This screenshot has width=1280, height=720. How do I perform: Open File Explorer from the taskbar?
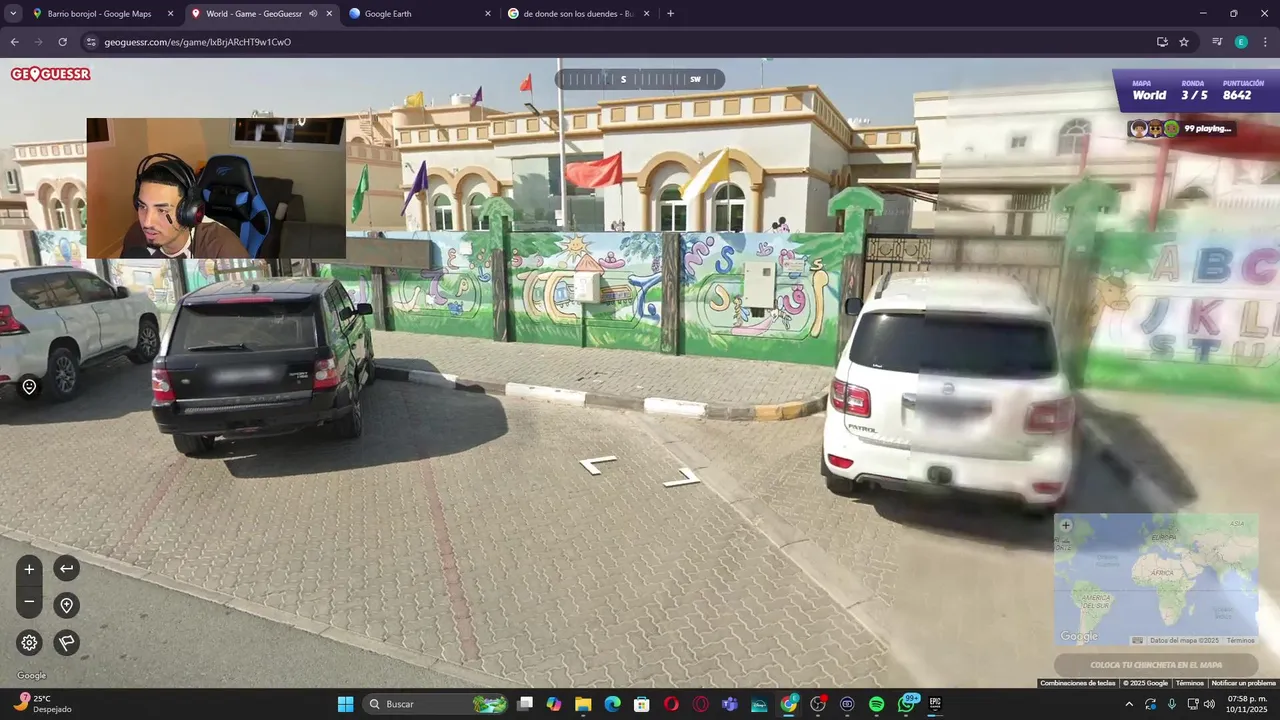pyautogui.click(x=583, y=704)
